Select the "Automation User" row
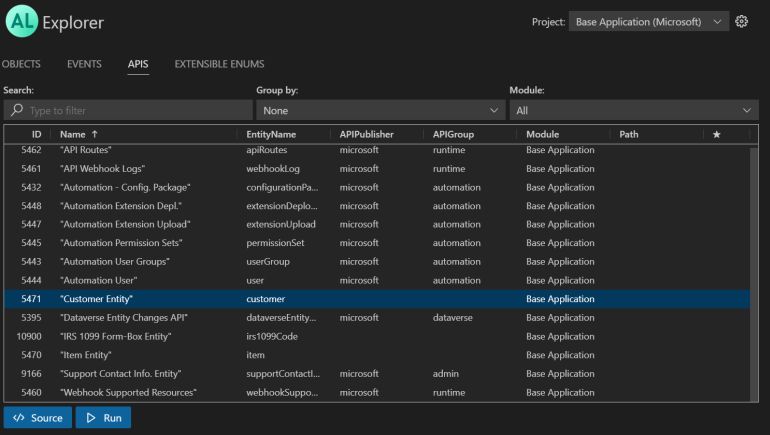The width and height of the screenshot is (770, 435). (377, 280)
